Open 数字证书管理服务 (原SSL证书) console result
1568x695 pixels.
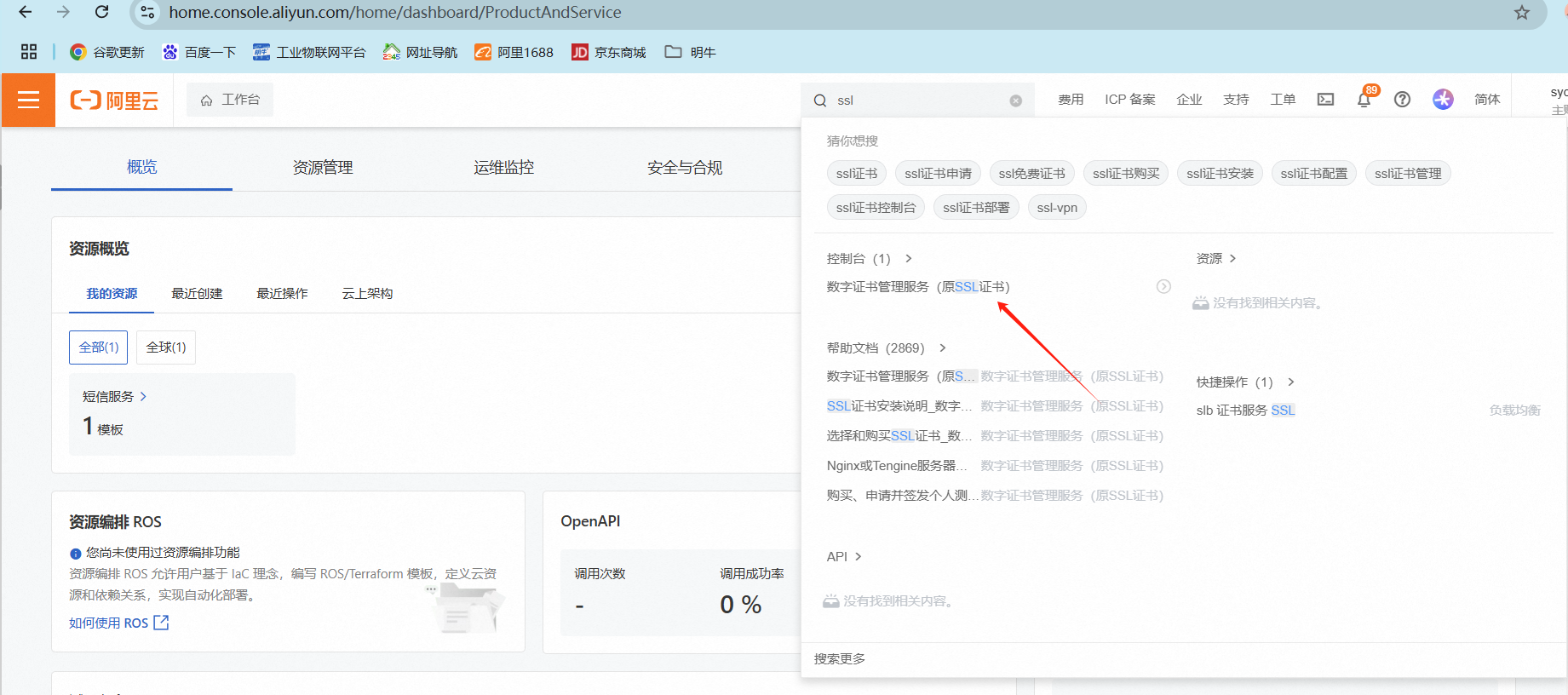pos(918,286)
